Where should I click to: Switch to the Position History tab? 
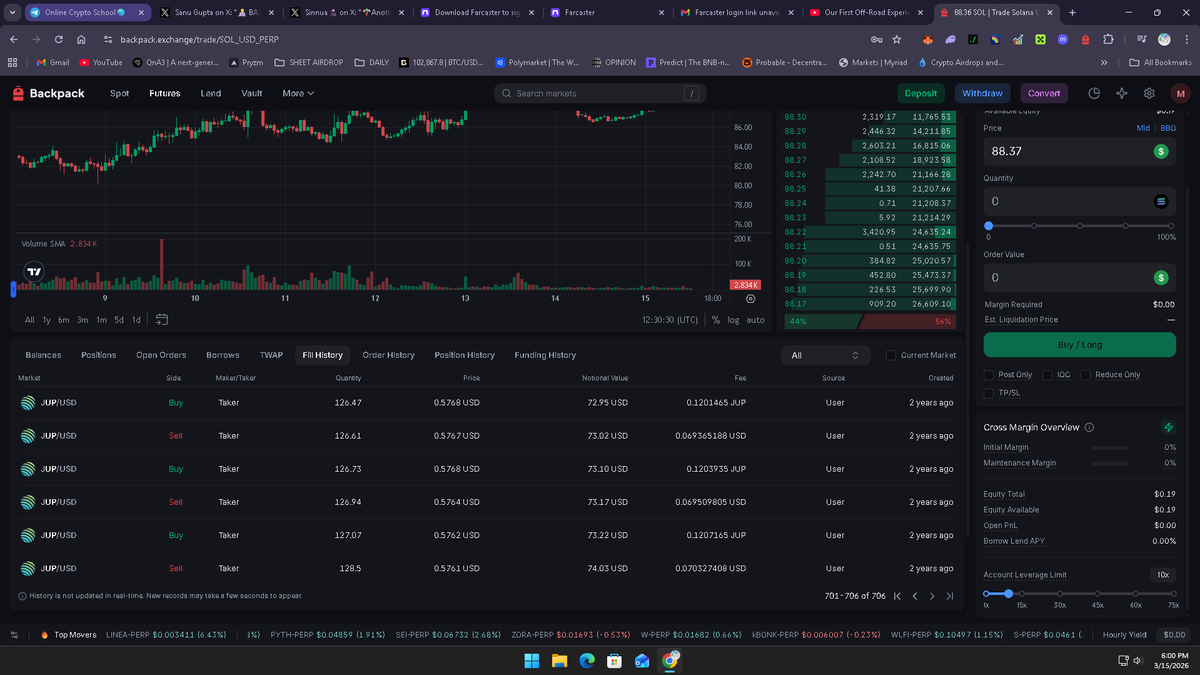465,355
